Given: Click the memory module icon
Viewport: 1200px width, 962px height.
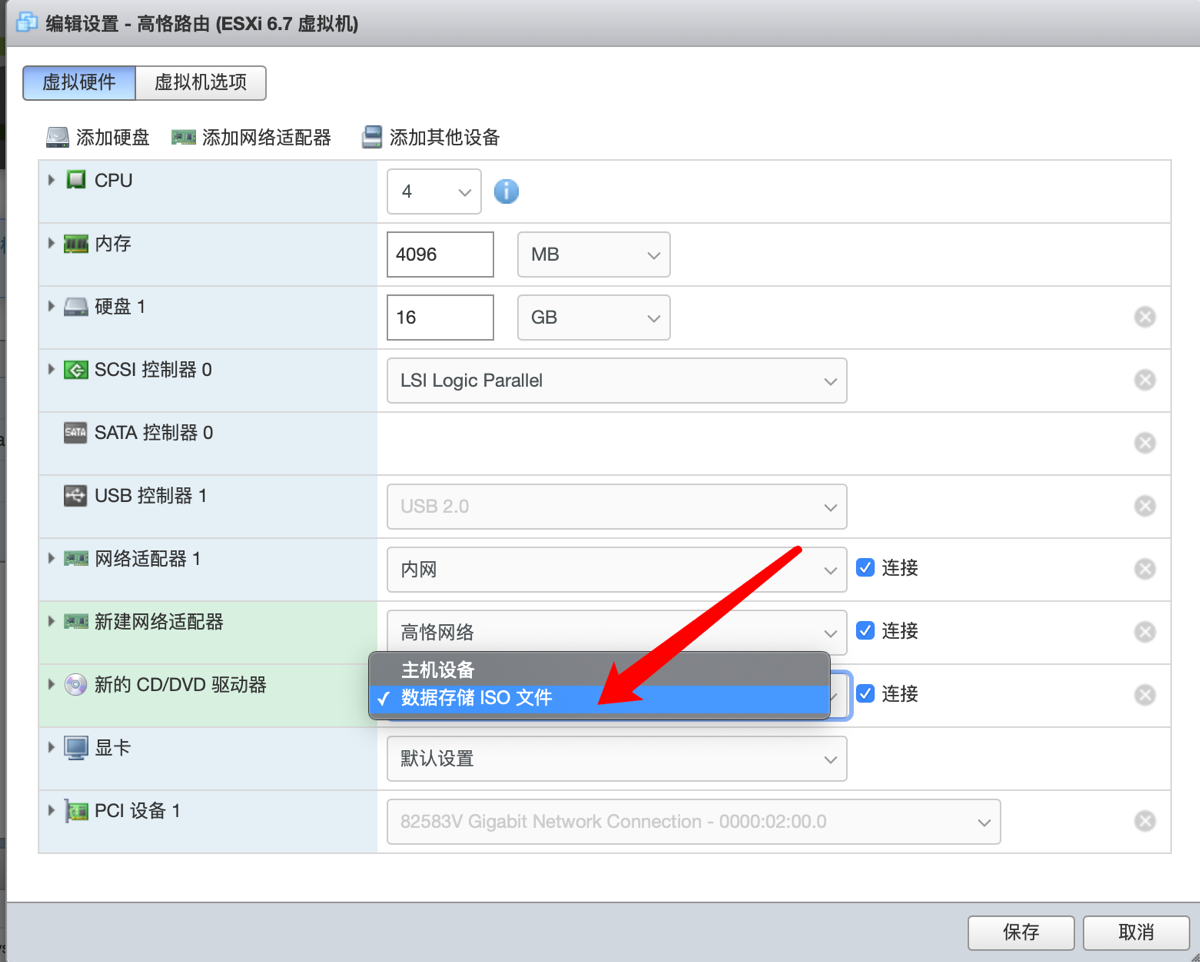Looking at the screenshot, I should 76,243.
